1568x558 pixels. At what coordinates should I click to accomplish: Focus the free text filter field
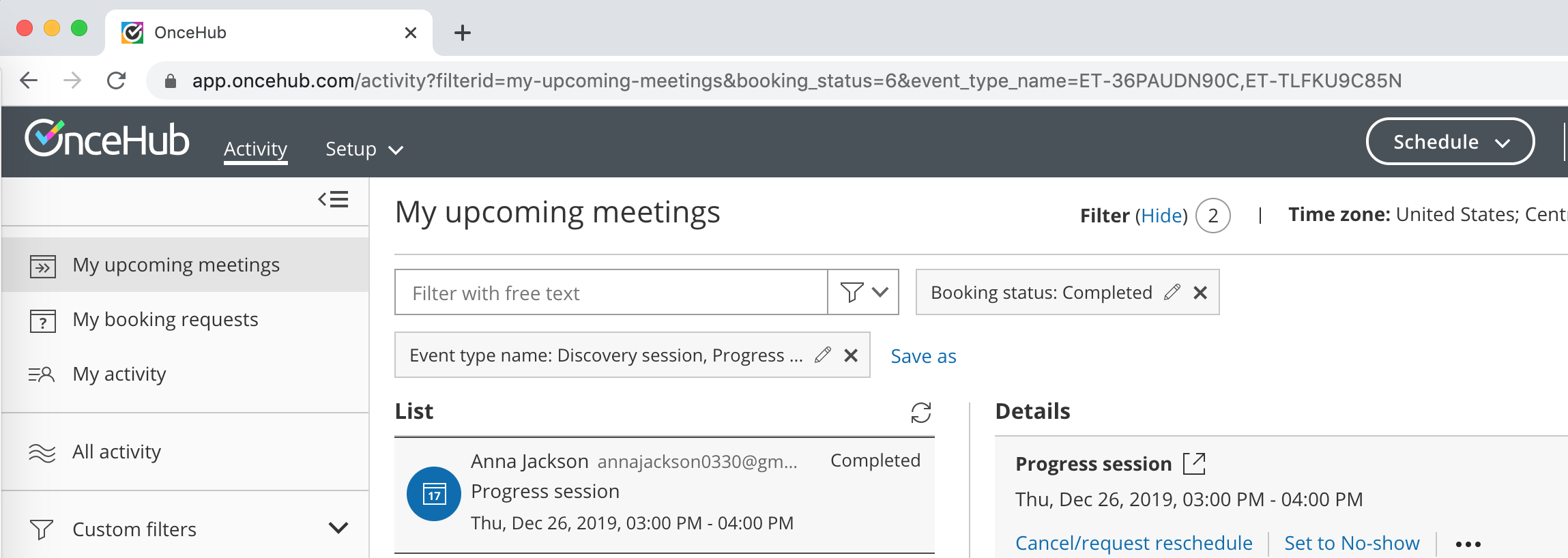[x=611, y=293]
